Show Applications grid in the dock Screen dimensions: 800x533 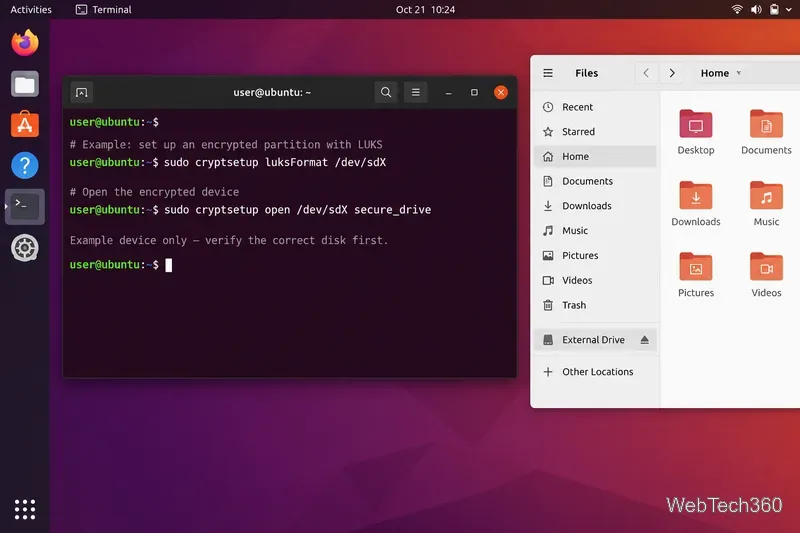pyautogui.click(x=24, y=509)
